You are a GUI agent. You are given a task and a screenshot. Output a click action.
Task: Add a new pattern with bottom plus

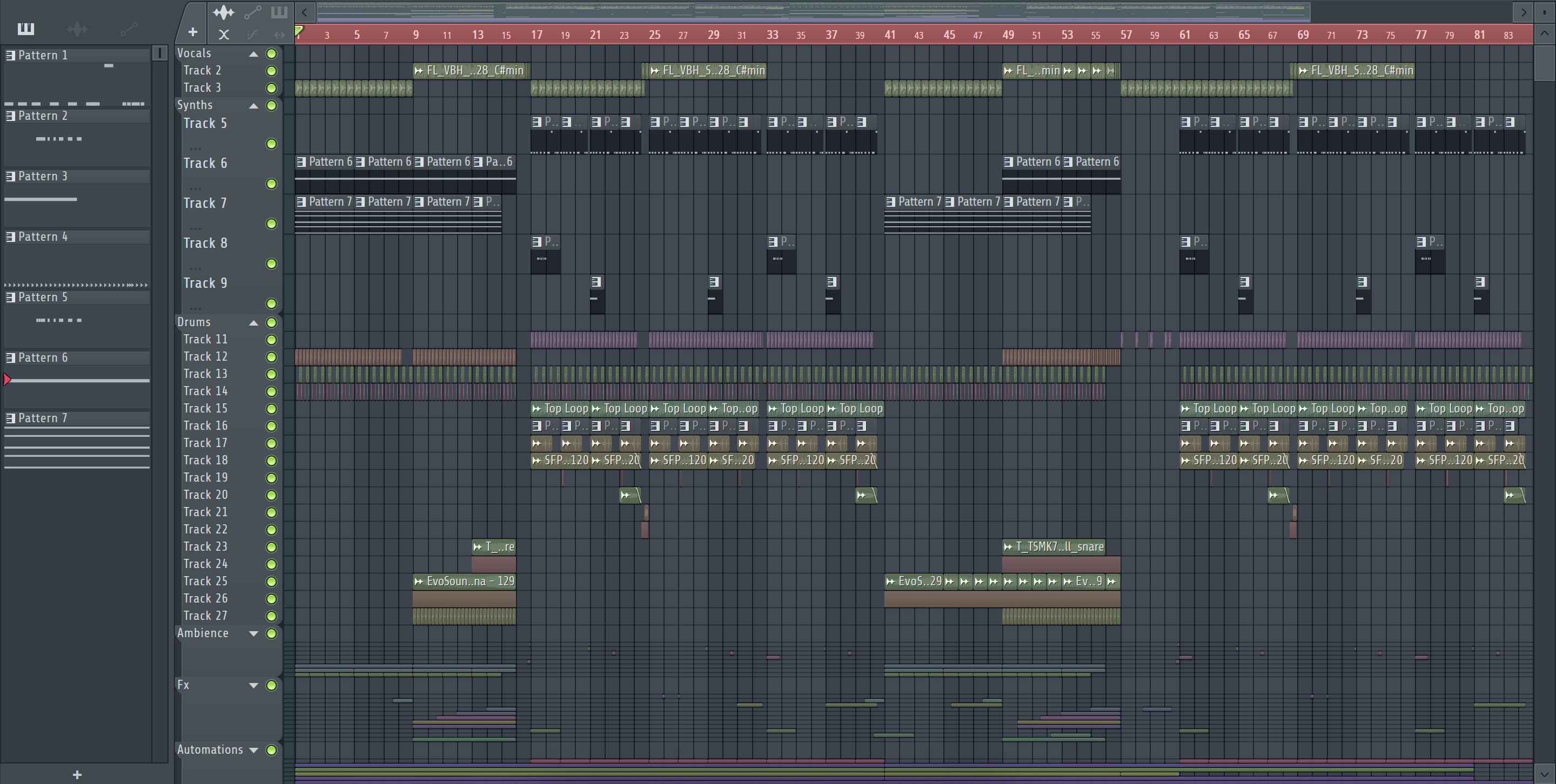point(77,774)
